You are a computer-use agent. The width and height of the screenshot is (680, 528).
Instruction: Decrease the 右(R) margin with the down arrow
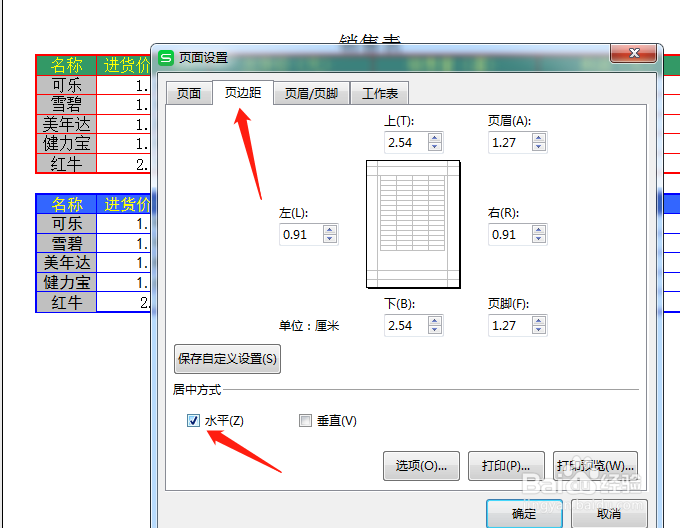539,238
